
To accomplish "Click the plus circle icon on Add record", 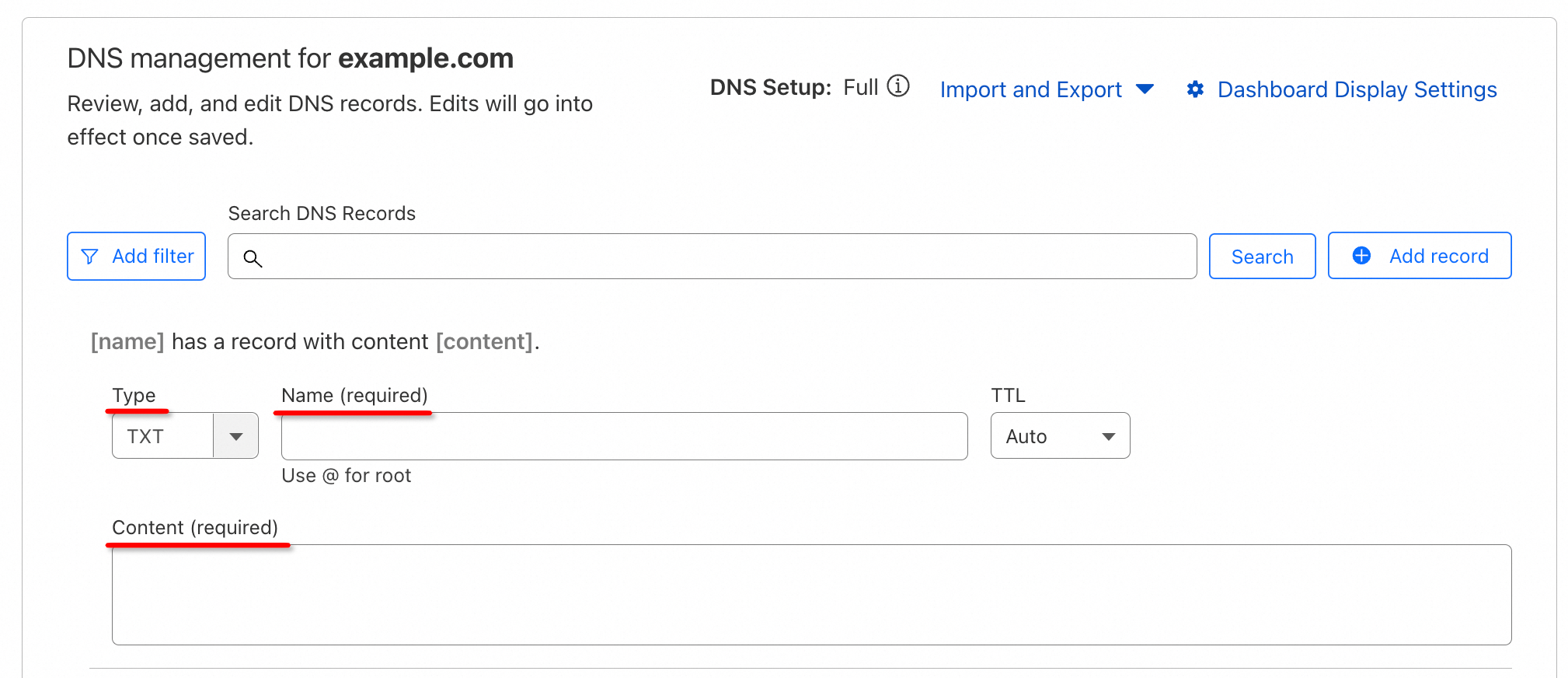I will pyautogui.click(x=1361, y=256).
